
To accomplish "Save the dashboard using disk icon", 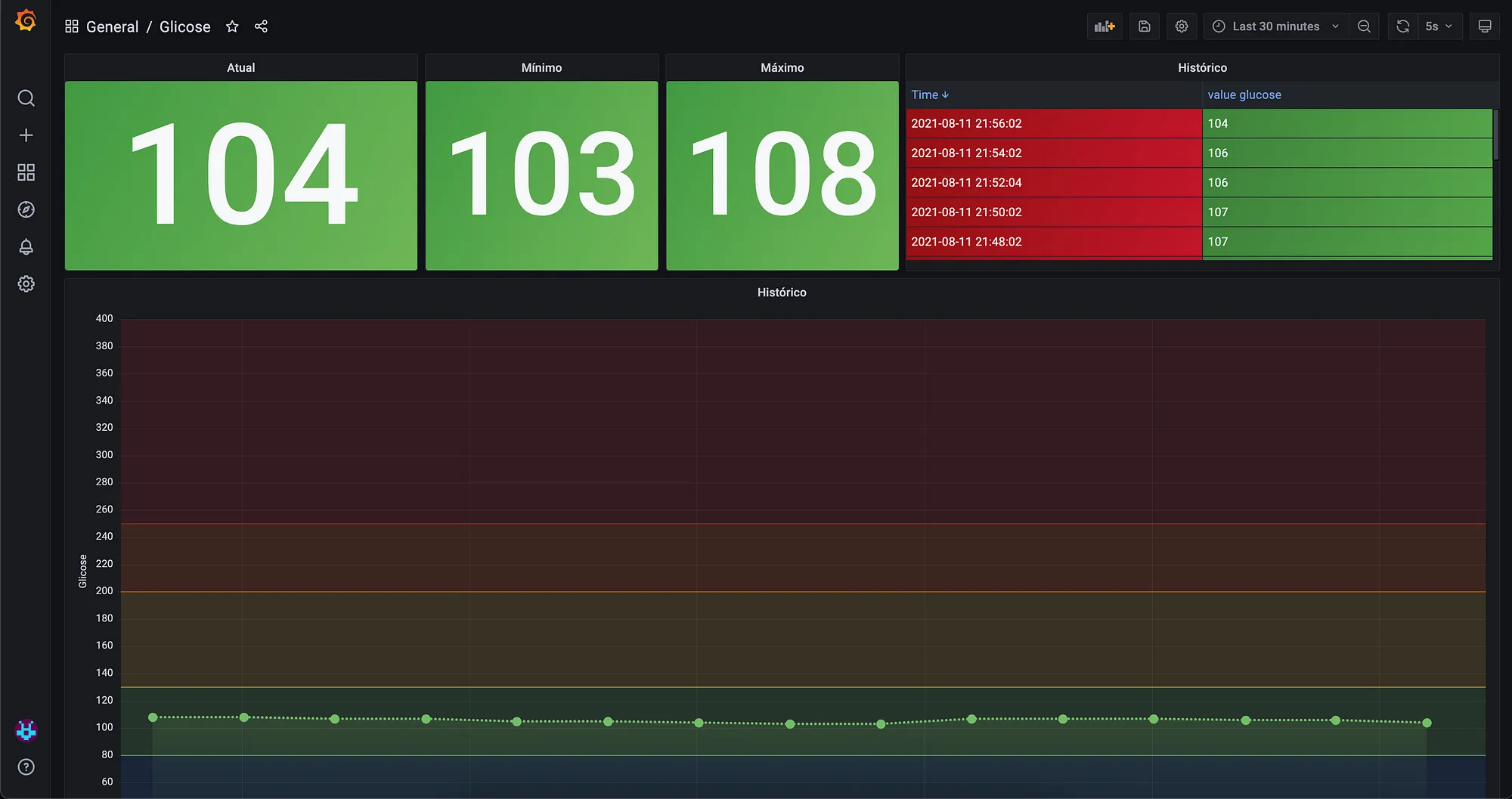I will pos(1145,26).
